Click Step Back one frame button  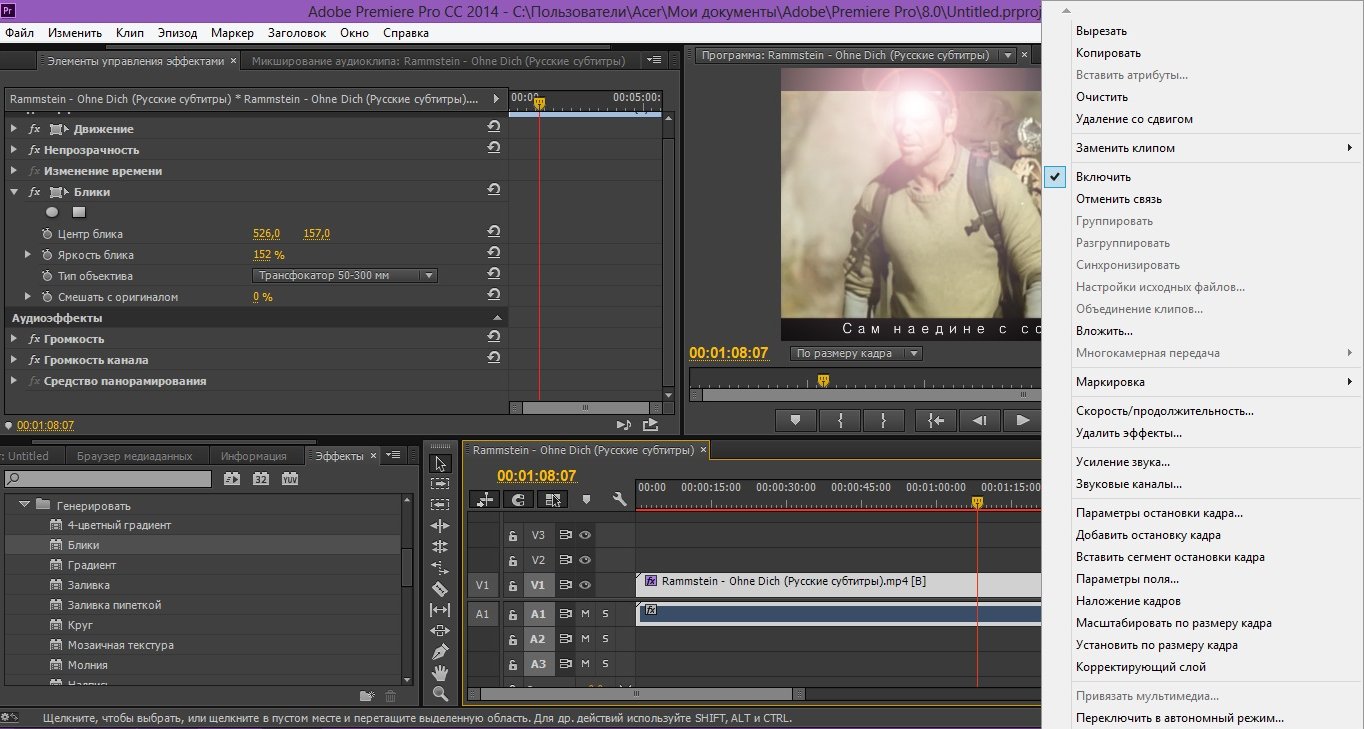pyautogui.click(x=980, y=420)
